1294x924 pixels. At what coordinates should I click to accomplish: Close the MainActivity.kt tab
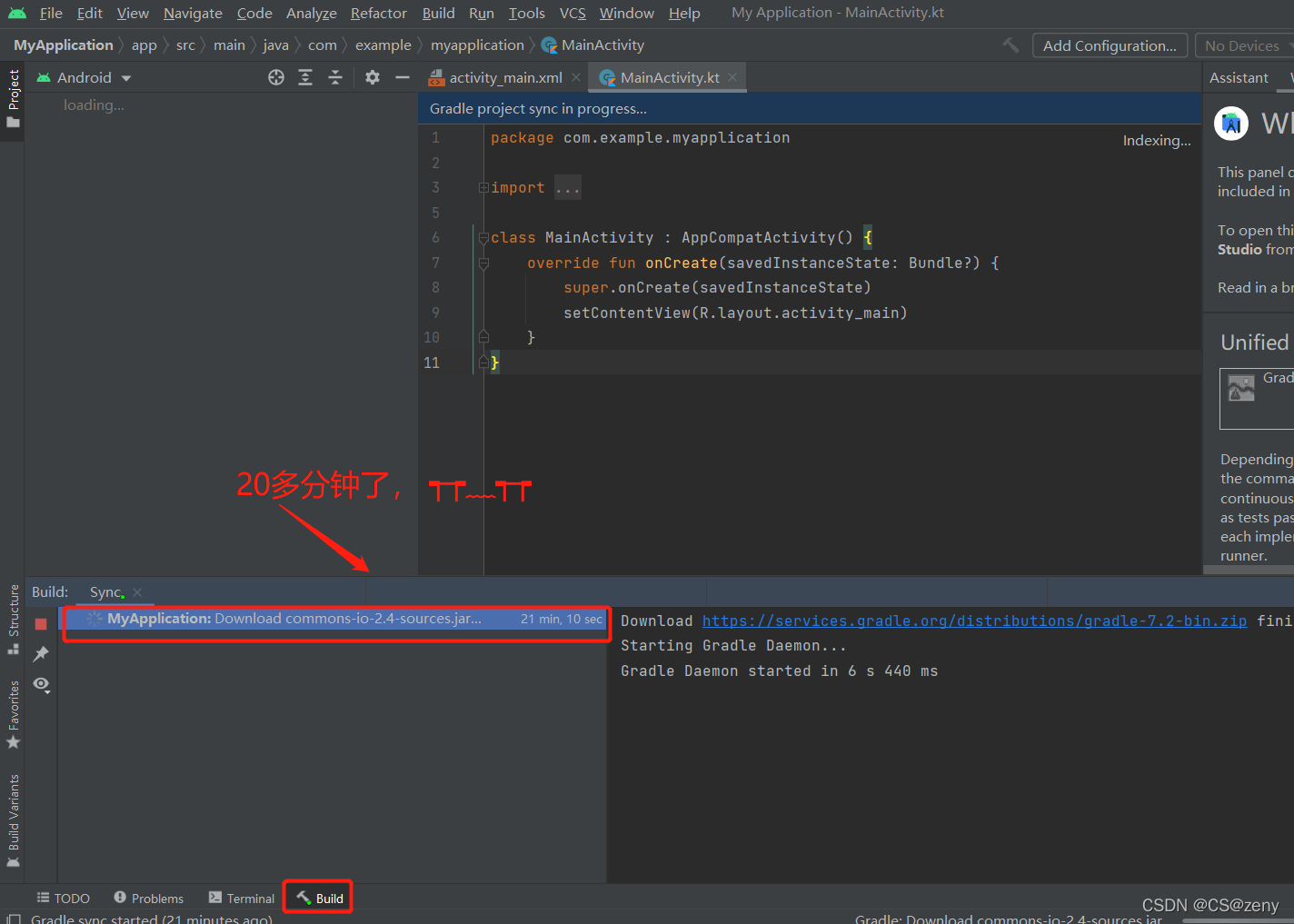pos(732,78)
